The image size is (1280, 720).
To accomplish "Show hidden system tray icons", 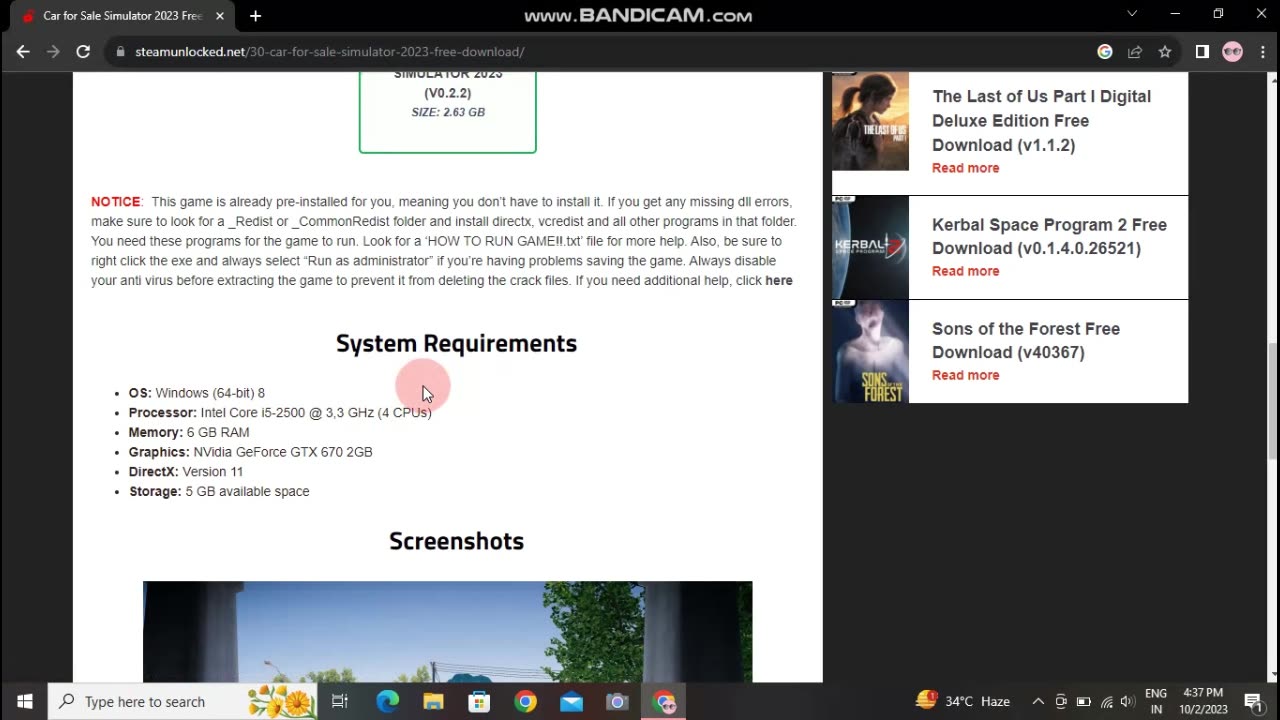I will pyautogui.click(x=1038, y=701).
